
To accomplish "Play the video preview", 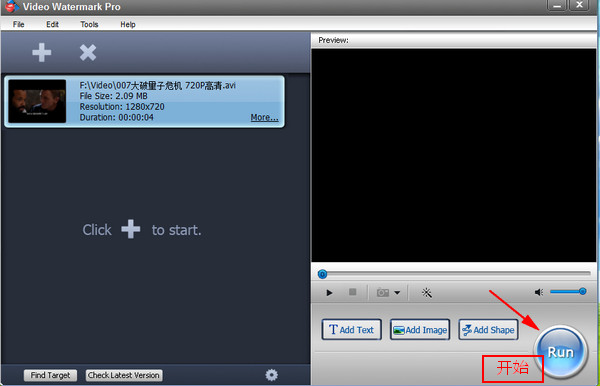I will click(329, 293).
